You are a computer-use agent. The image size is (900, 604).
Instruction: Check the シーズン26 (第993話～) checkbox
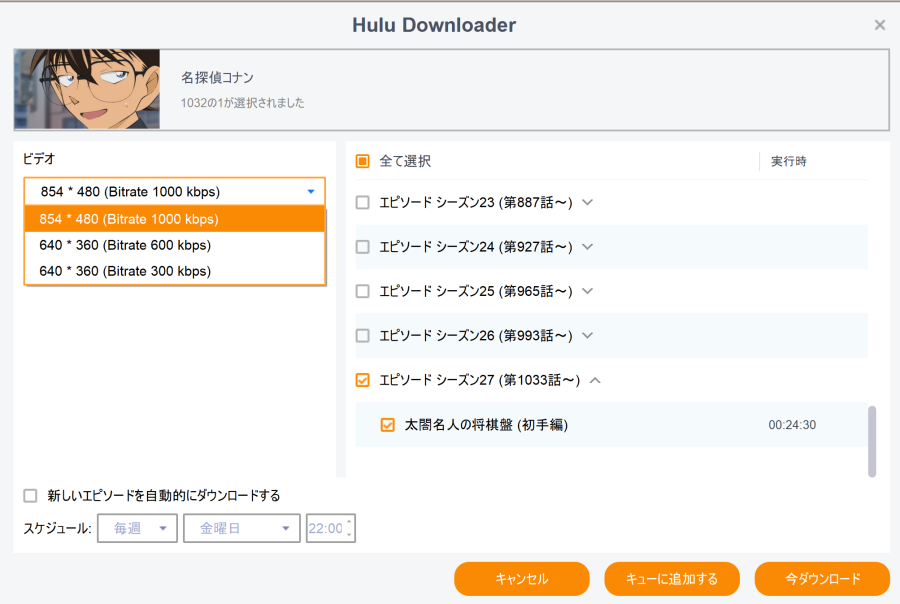pyautogui.click(x=362, y=335)
